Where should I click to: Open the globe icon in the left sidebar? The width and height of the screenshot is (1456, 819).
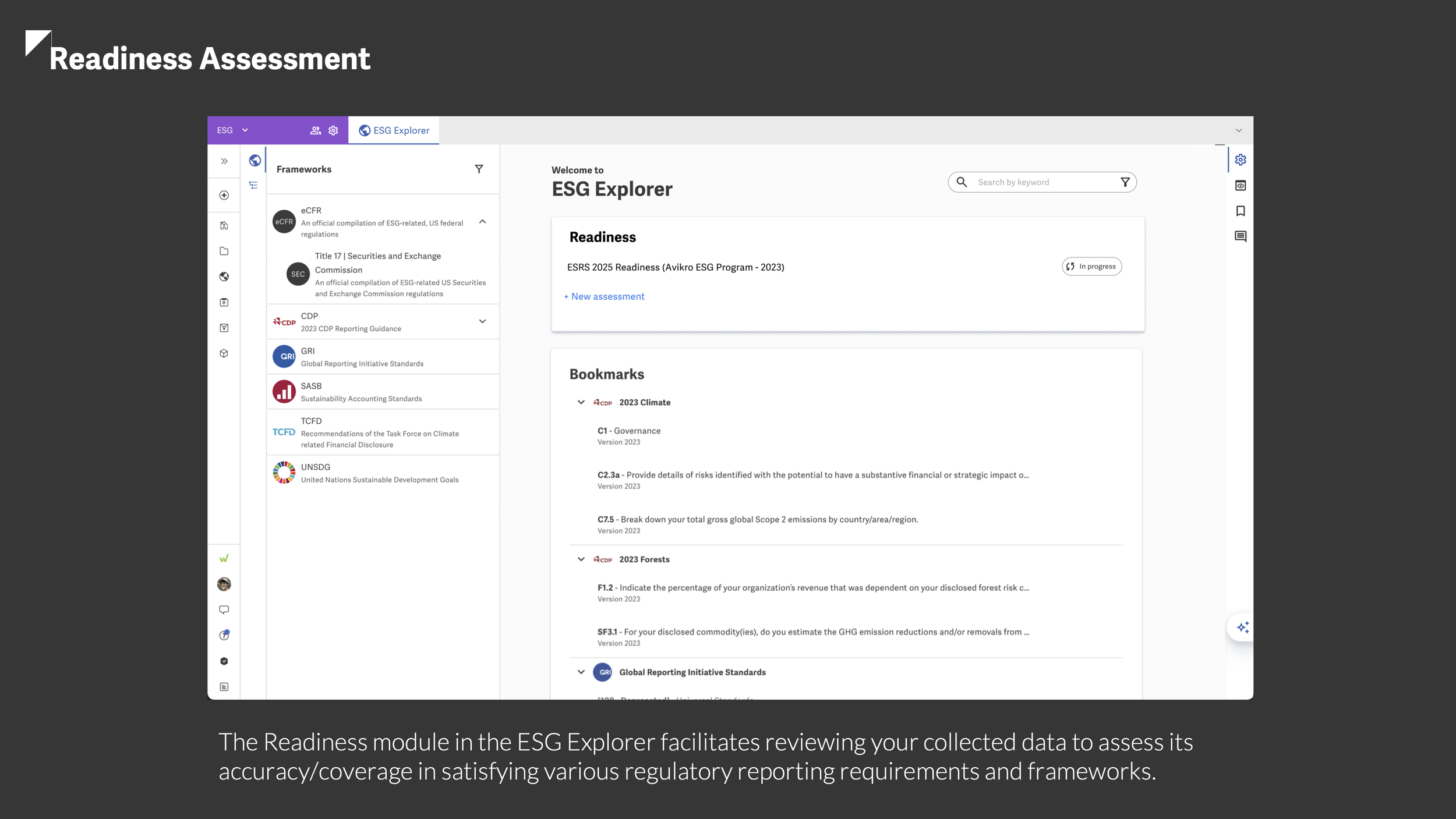[224, 276]
